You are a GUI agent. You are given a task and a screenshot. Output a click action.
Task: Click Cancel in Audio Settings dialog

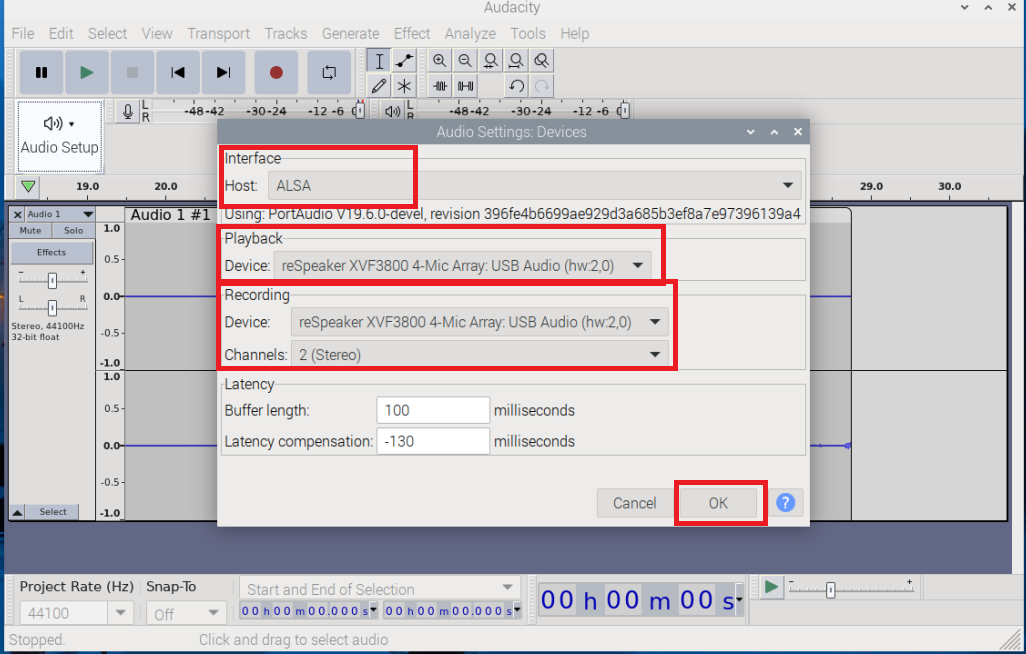(634, 503)
